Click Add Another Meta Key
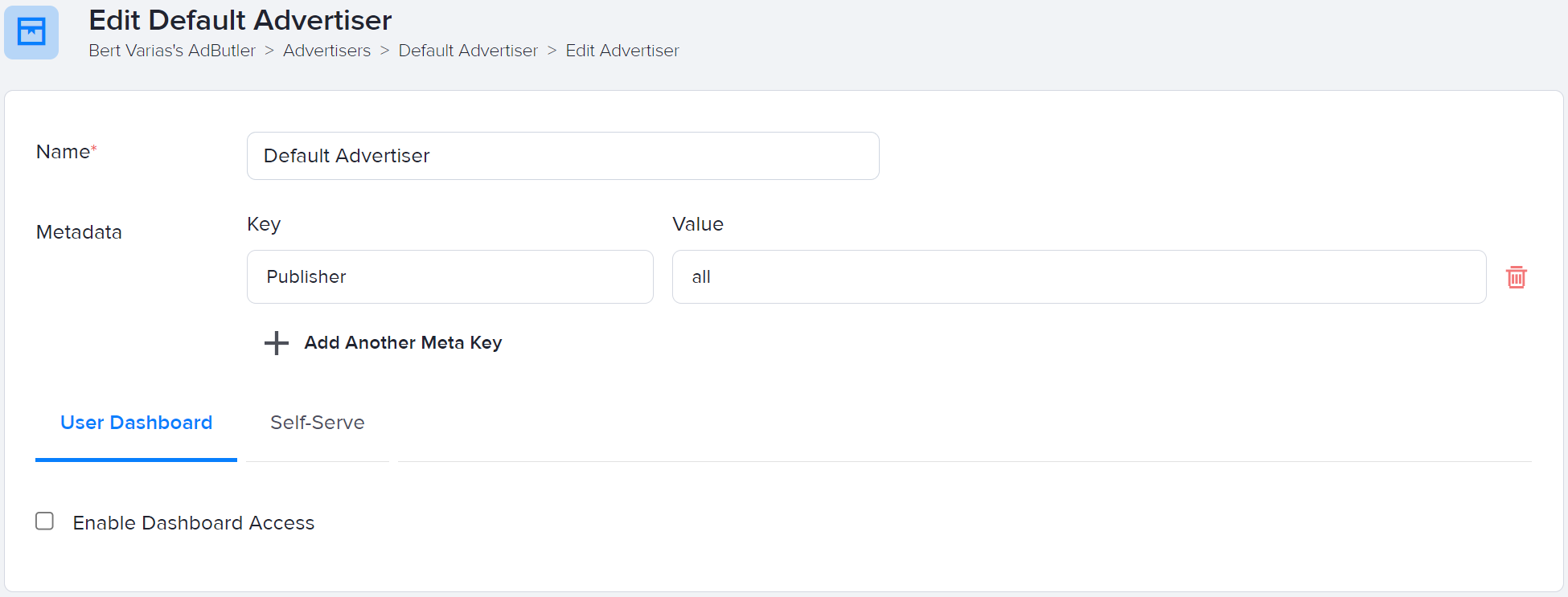1568x597 pixels. click(402, 343)
